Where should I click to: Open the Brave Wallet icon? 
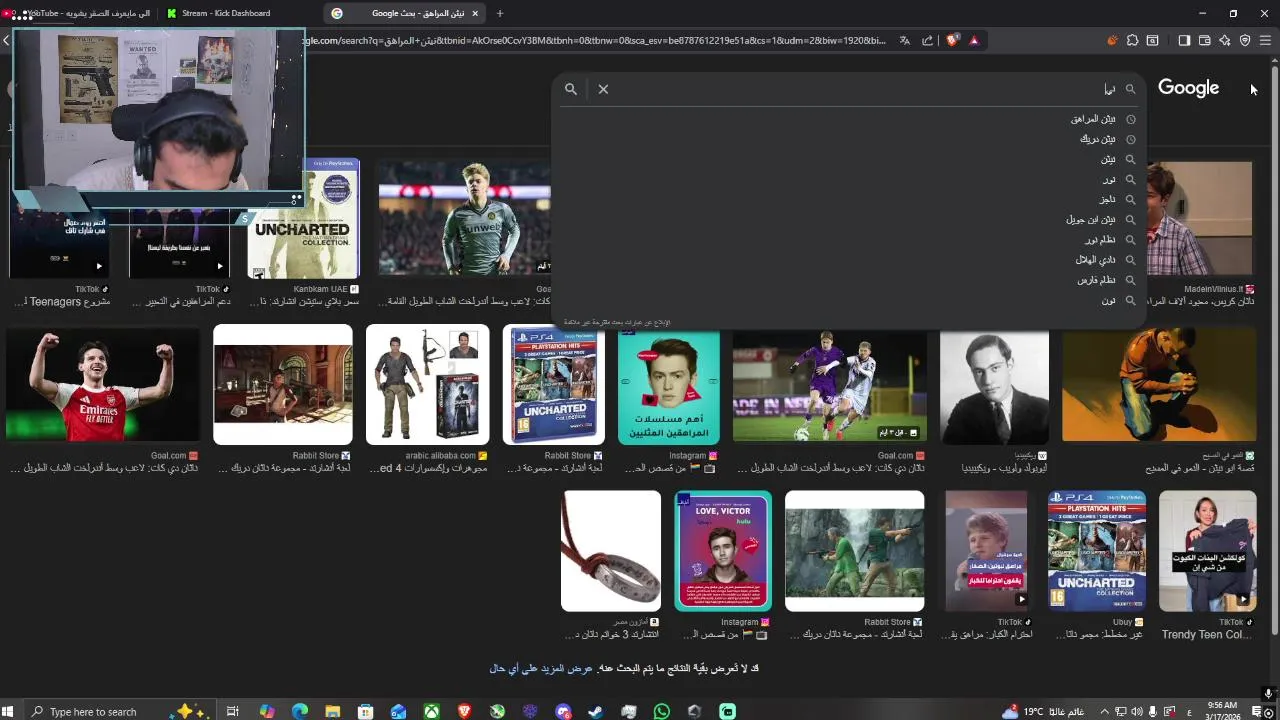tap(1204, 40)
